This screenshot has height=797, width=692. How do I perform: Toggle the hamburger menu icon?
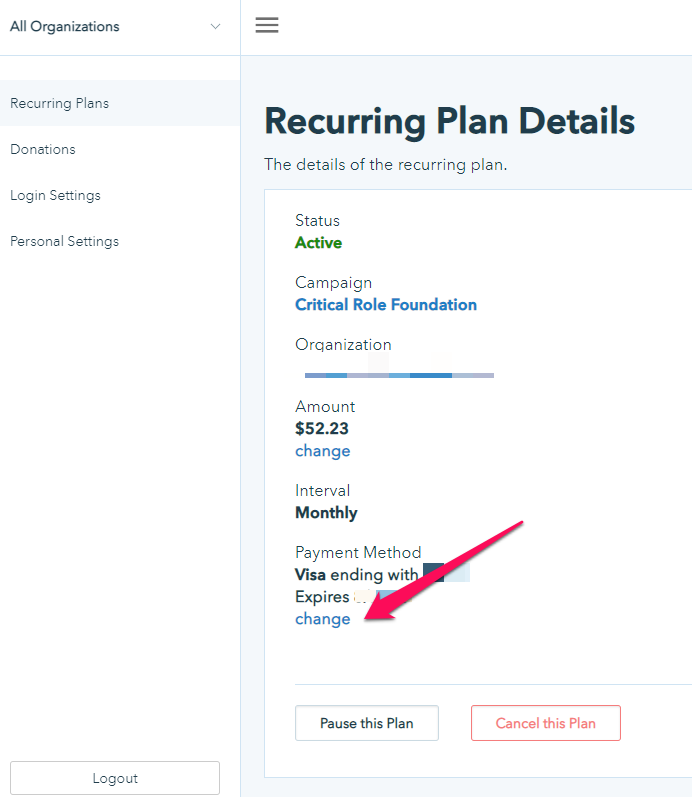pos(266,25)
